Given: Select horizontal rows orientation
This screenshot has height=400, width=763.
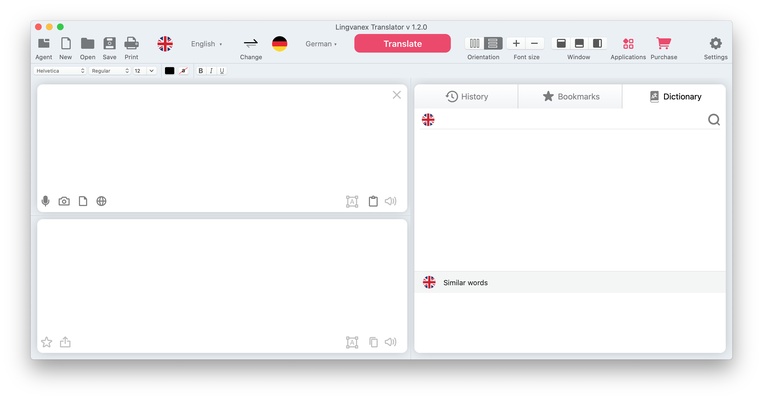Looking at the screenshot, I should (x=492, y=43).
